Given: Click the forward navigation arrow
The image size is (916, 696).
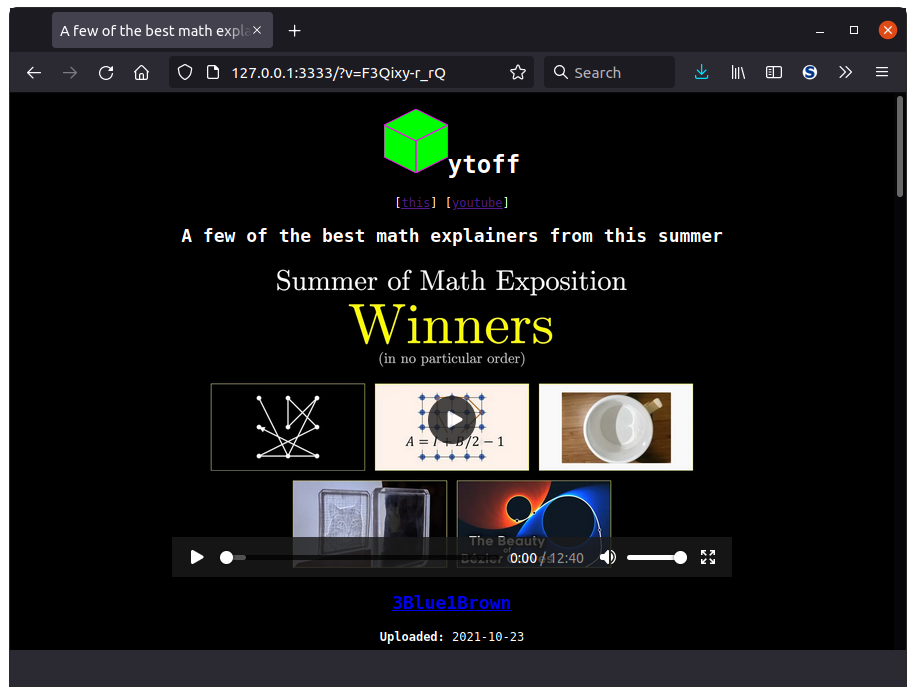Looking at the screenshot, I should pos(70,72).
